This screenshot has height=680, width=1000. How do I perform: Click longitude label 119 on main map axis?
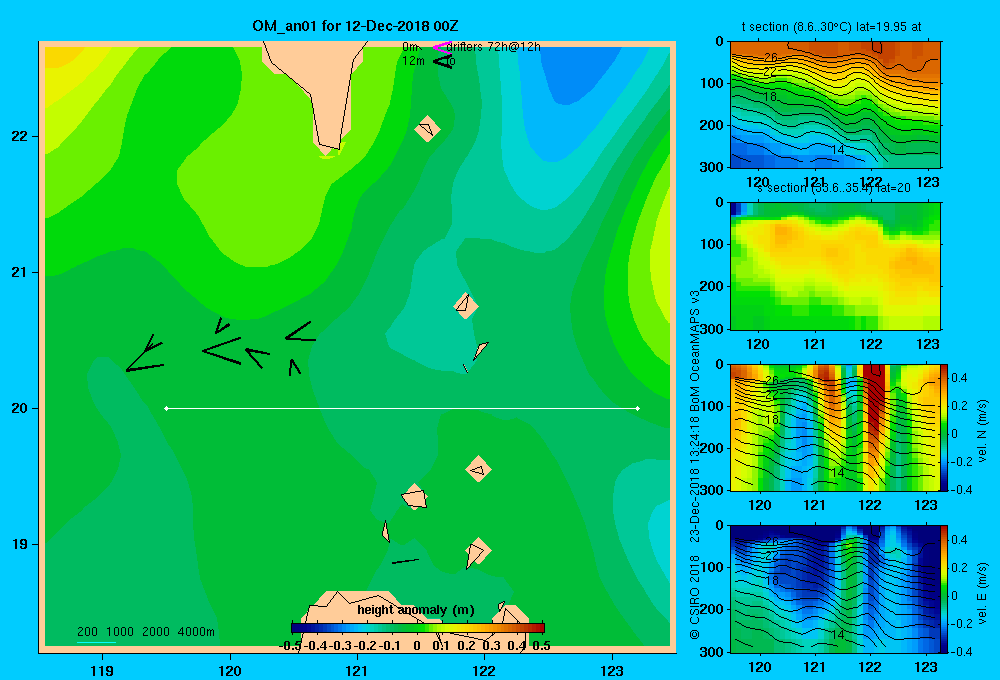coord(102,670)
